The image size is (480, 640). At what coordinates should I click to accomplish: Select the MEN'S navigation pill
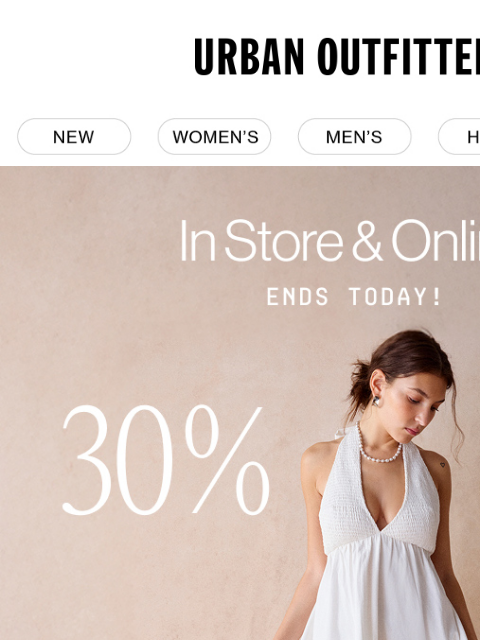tap(354, 137)
